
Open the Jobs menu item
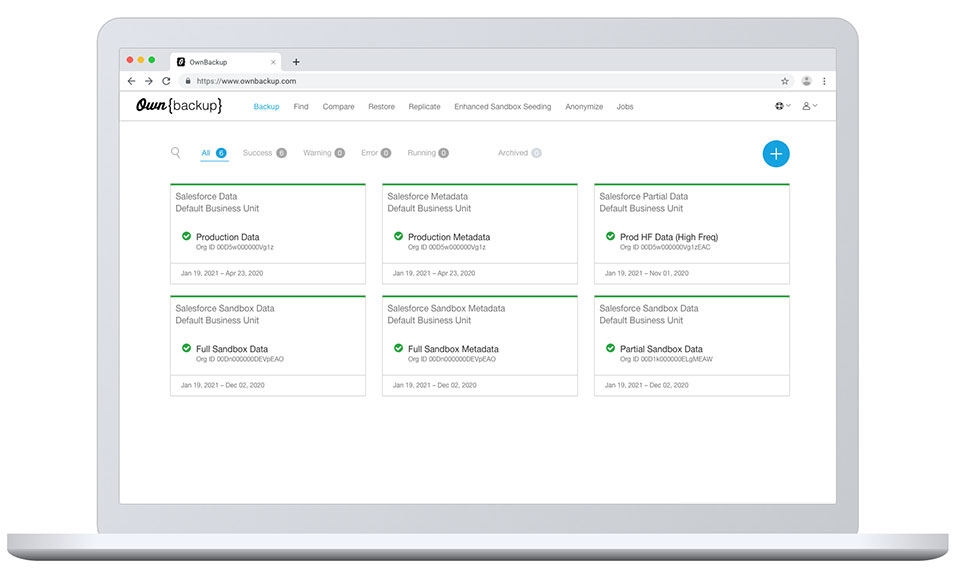tap(624, 107)
